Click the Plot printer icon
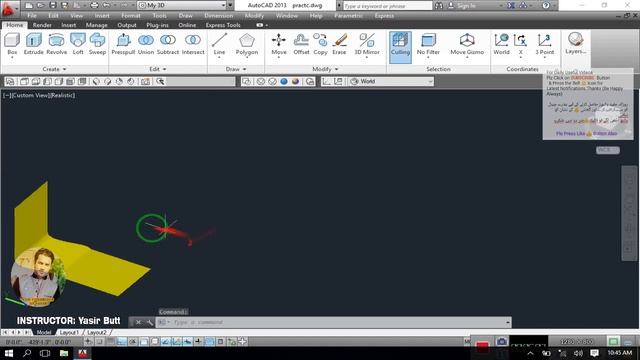The width and height of the screenshot is (640, 360). pos(94,5)
